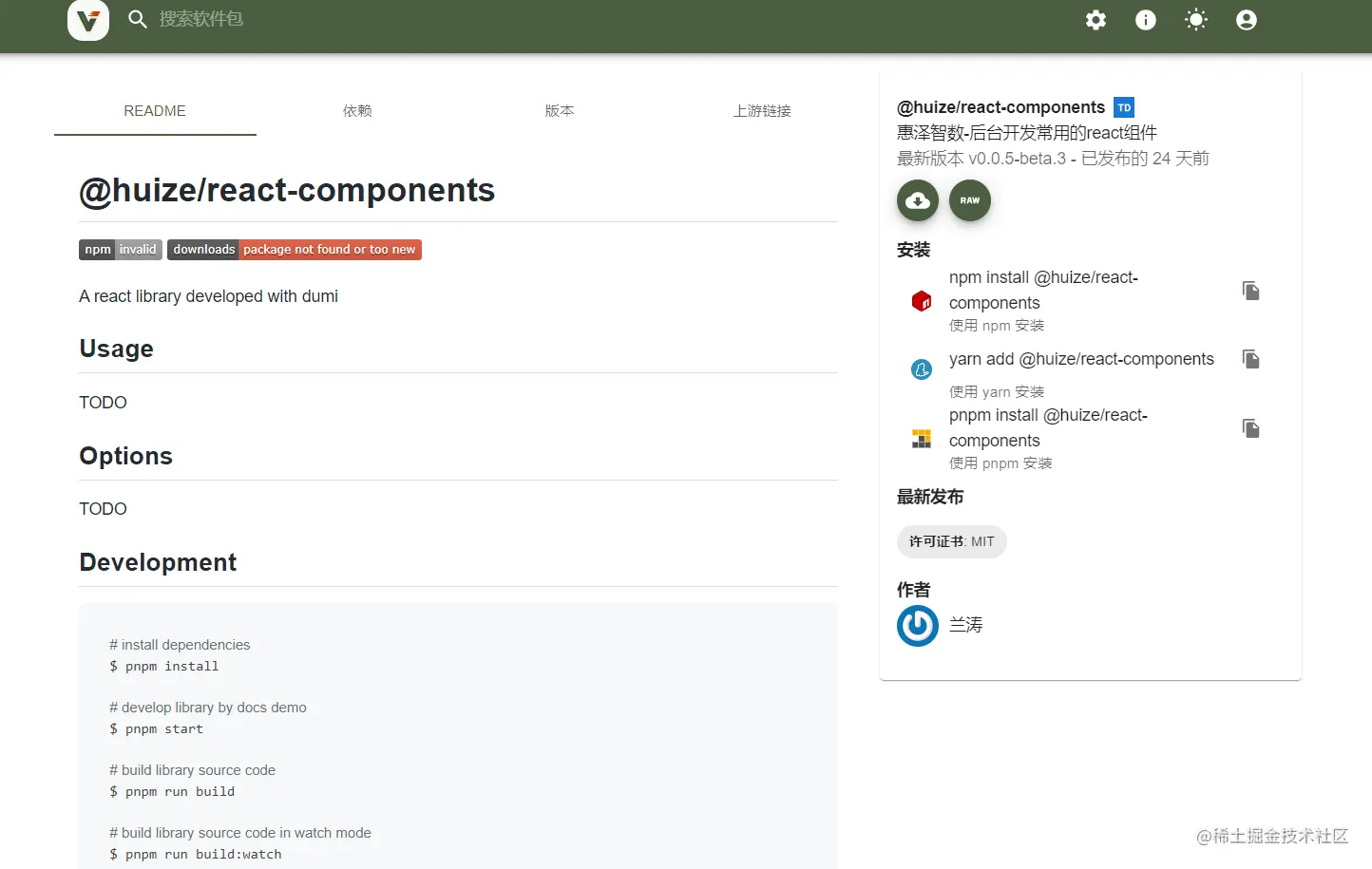Click the 许可证书: MIT chip
The width and height of the screenshot is (1372, 869).
click(x=952, y=541)
